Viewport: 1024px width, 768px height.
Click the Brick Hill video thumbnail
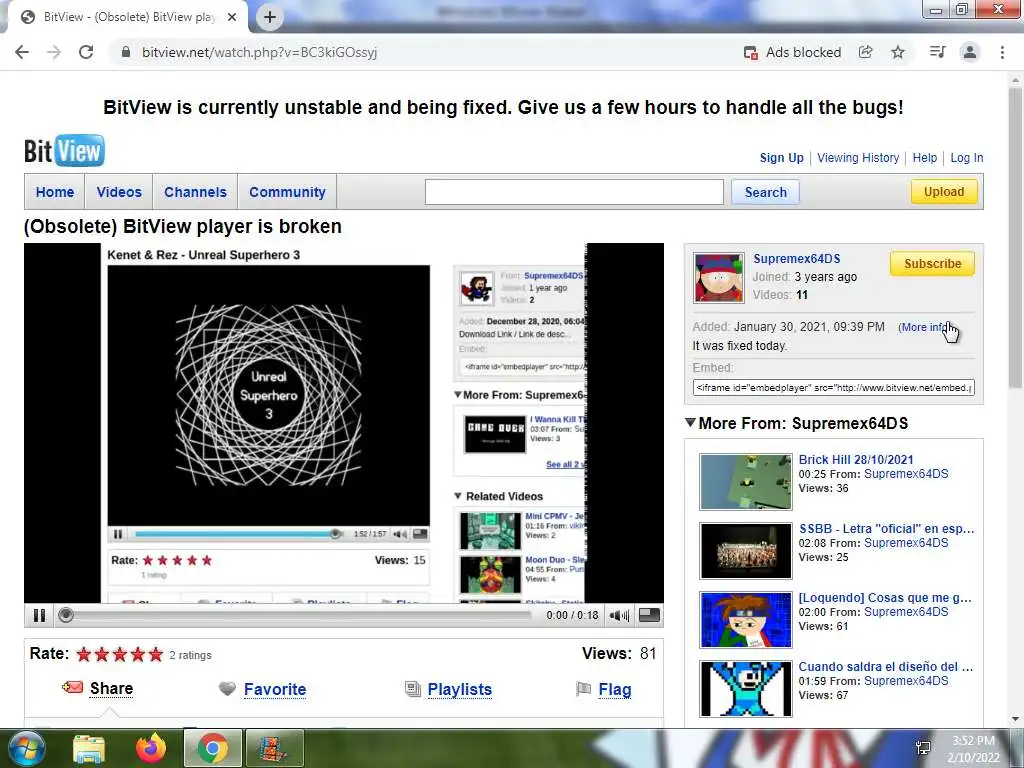[745, 482]
